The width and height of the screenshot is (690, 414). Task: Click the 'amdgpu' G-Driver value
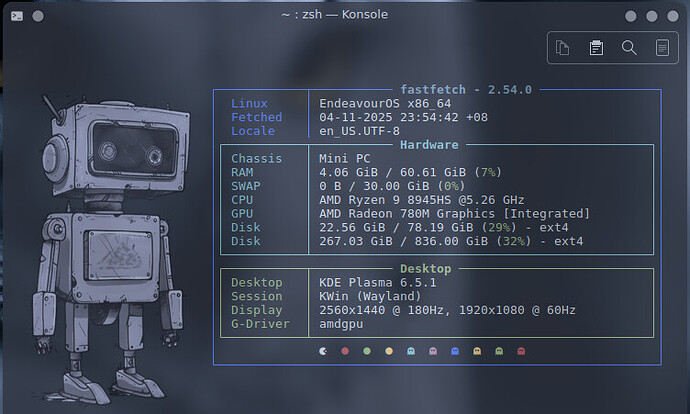tap(340, 324)
